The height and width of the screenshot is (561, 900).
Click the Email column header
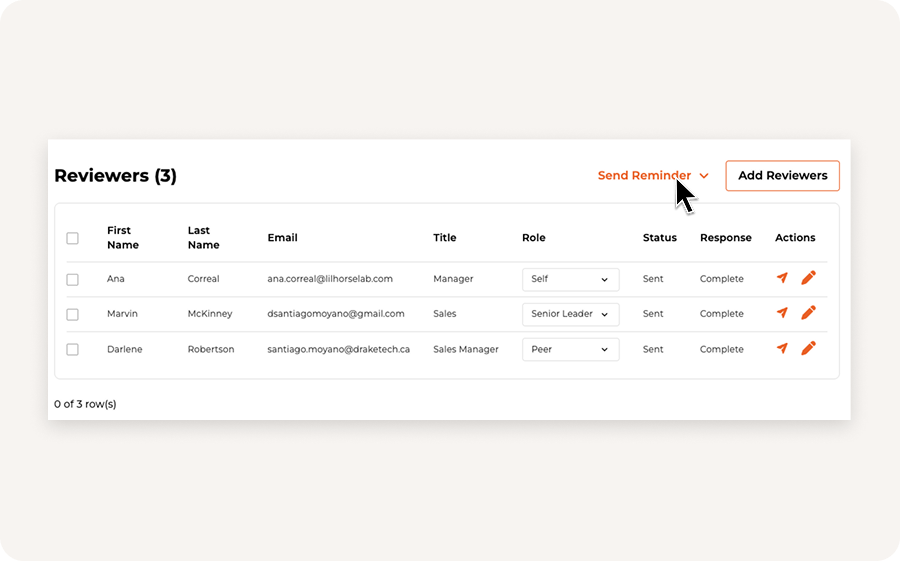tap(282, 238)
